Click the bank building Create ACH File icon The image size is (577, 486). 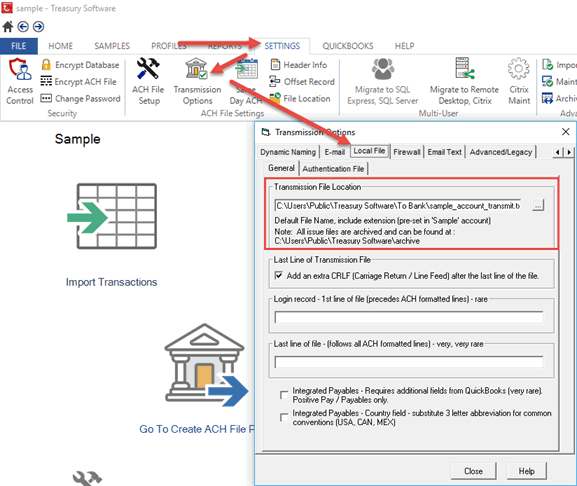pos(206,365)
